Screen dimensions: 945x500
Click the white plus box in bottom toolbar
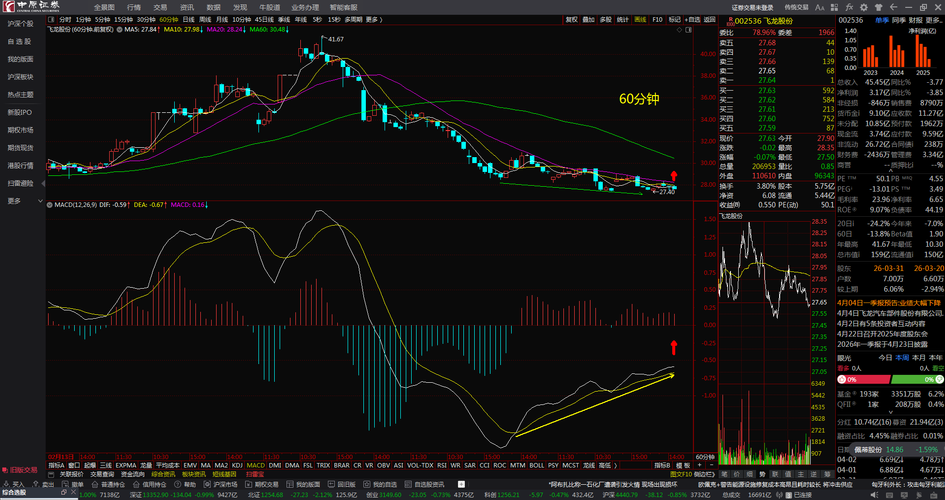coord(461,484)
